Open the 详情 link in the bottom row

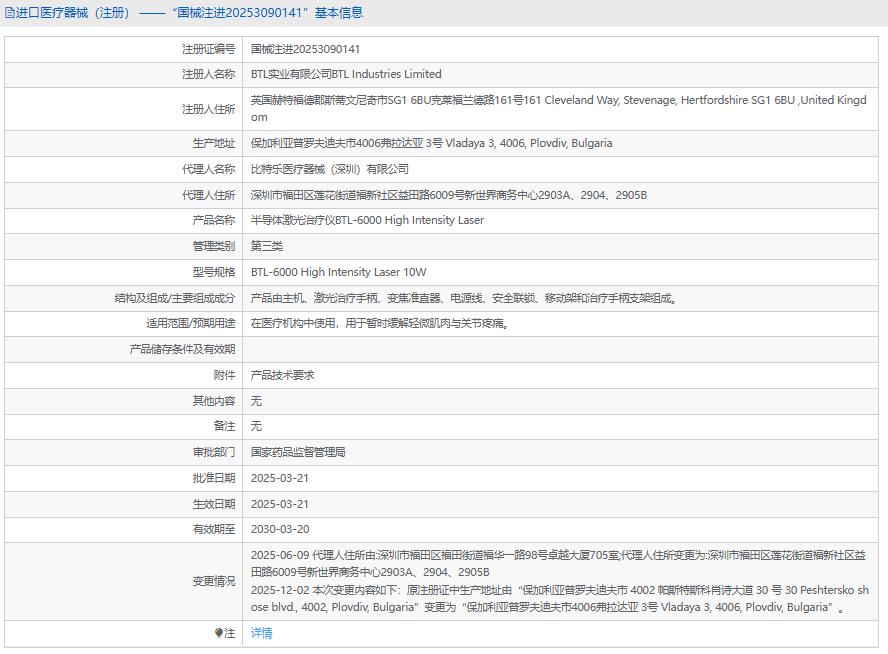[x=261, y=633]
